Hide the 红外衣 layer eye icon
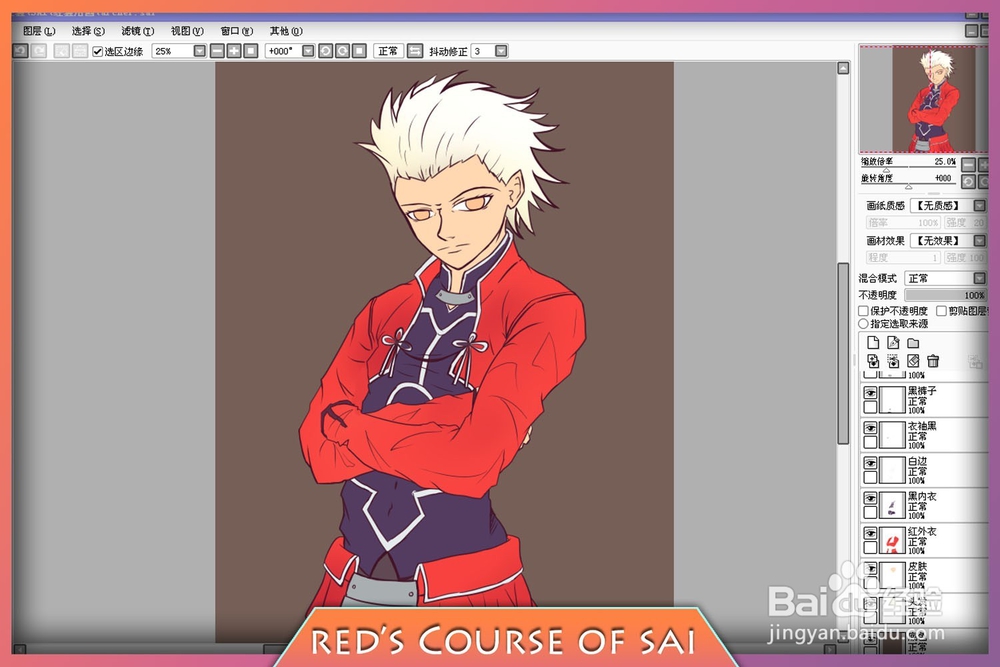This screenshot has height=667, width=1000. (x=870, y=534)
